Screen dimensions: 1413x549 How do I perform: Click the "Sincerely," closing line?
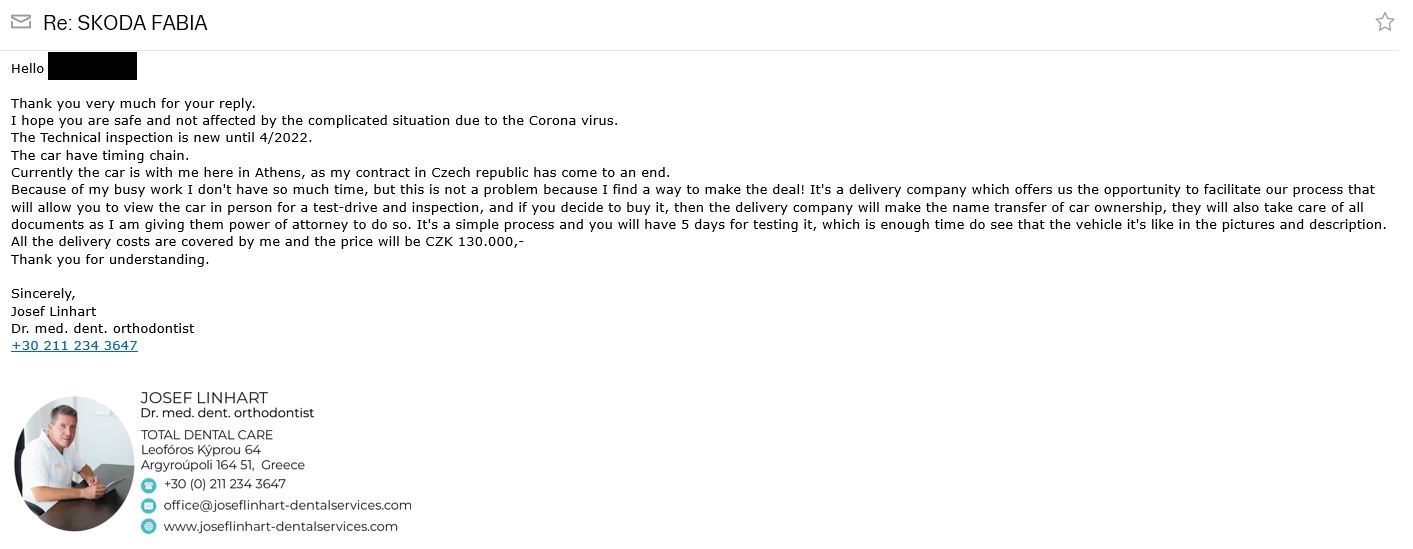pyautogui.click(x=43, y=294)
